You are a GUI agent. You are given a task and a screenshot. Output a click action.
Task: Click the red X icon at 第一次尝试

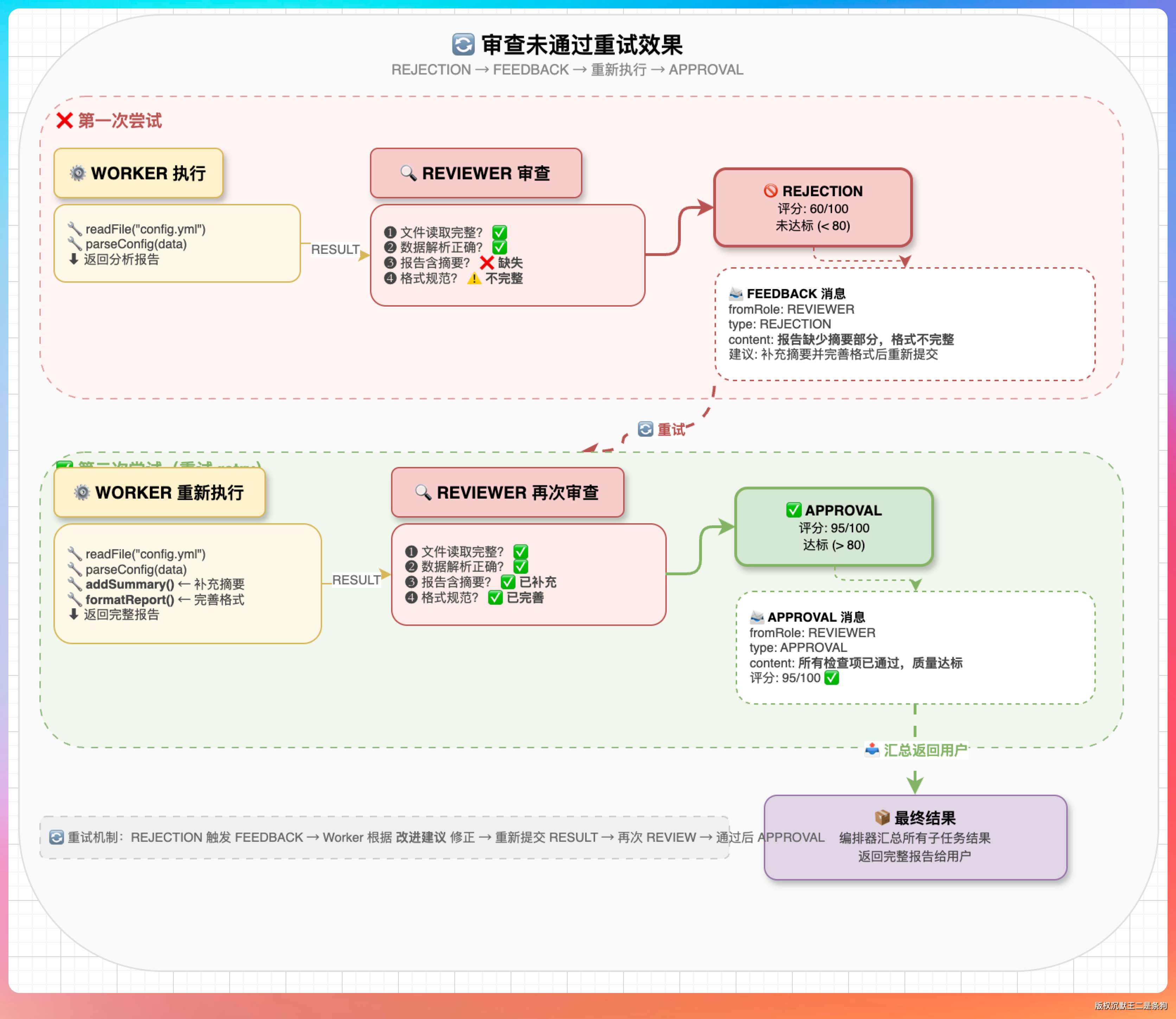[x=64, y=121]
